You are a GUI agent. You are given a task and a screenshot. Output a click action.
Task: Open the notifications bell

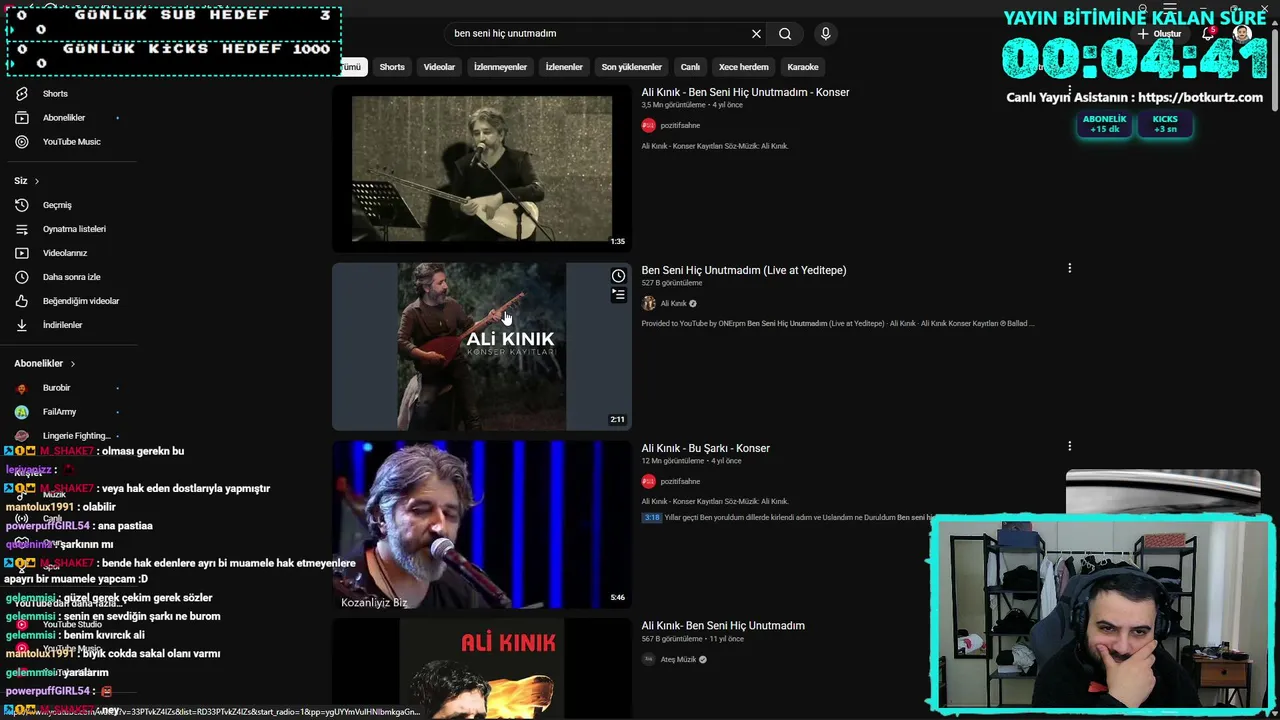point(1208,34)
